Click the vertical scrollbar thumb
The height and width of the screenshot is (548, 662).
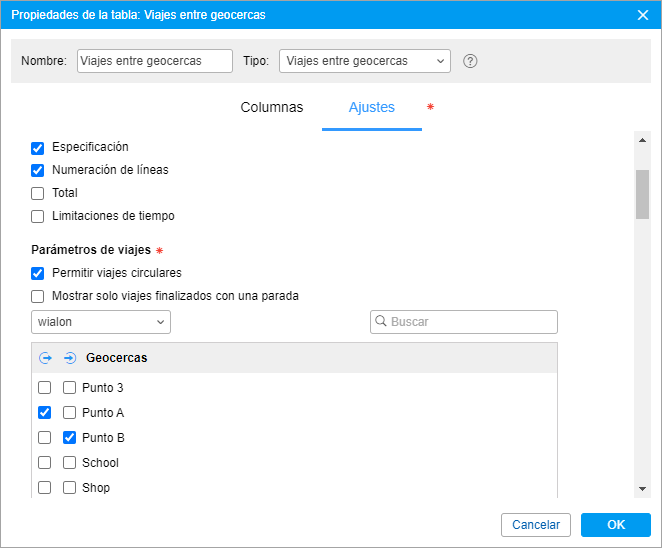(x=642, y=194)
